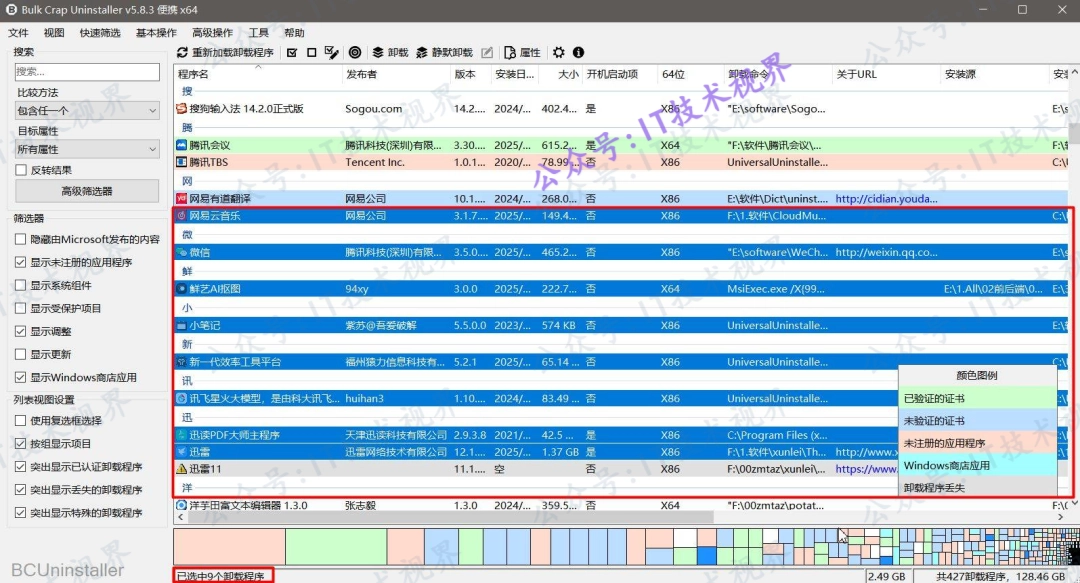Click the info about icon in toolbar
Viewport: 1080px width, 583px height.
(579, 52)
